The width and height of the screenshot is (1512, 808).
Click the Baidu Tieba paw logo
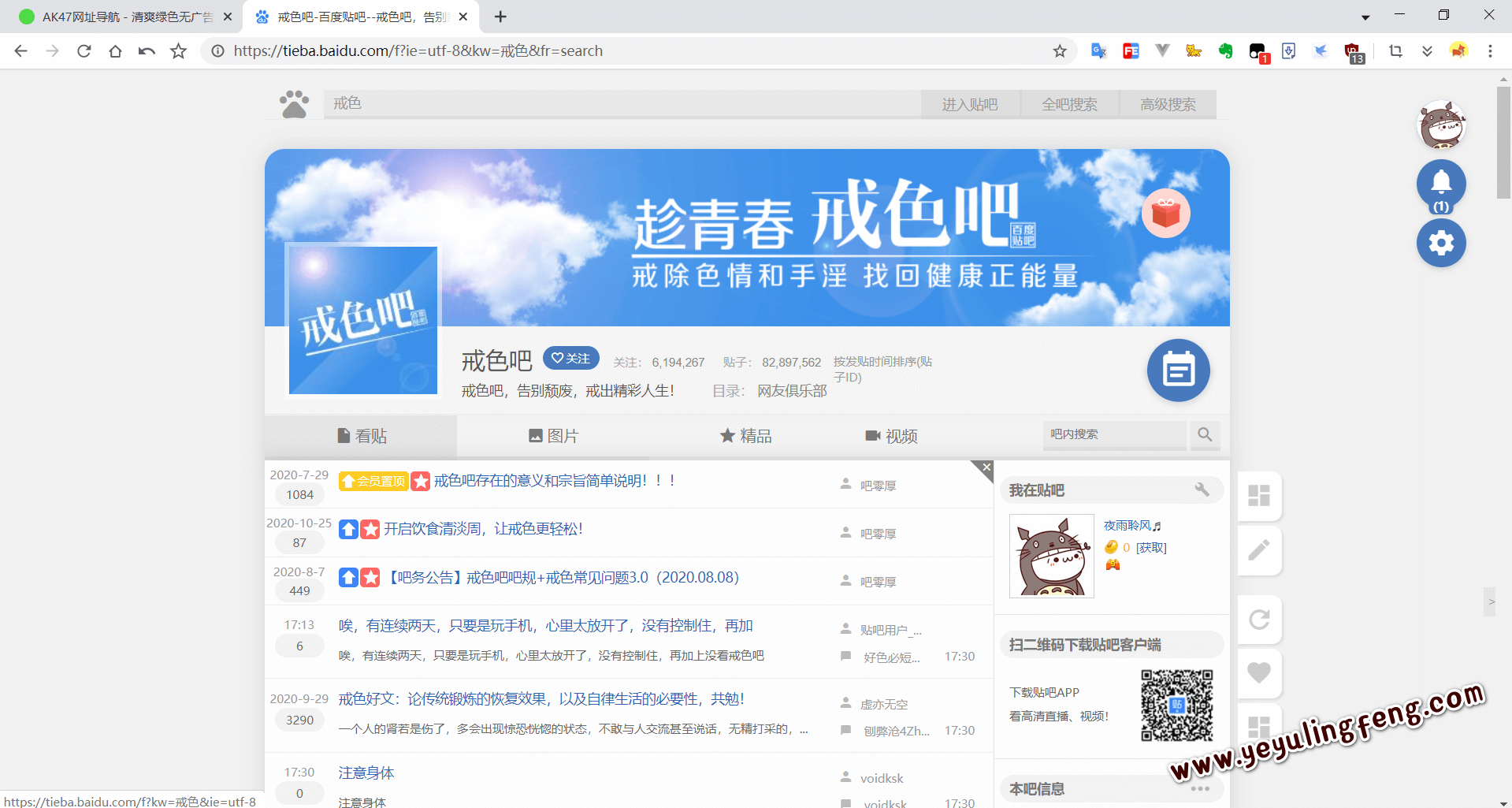pyautogui.click(x=294, y=104)
